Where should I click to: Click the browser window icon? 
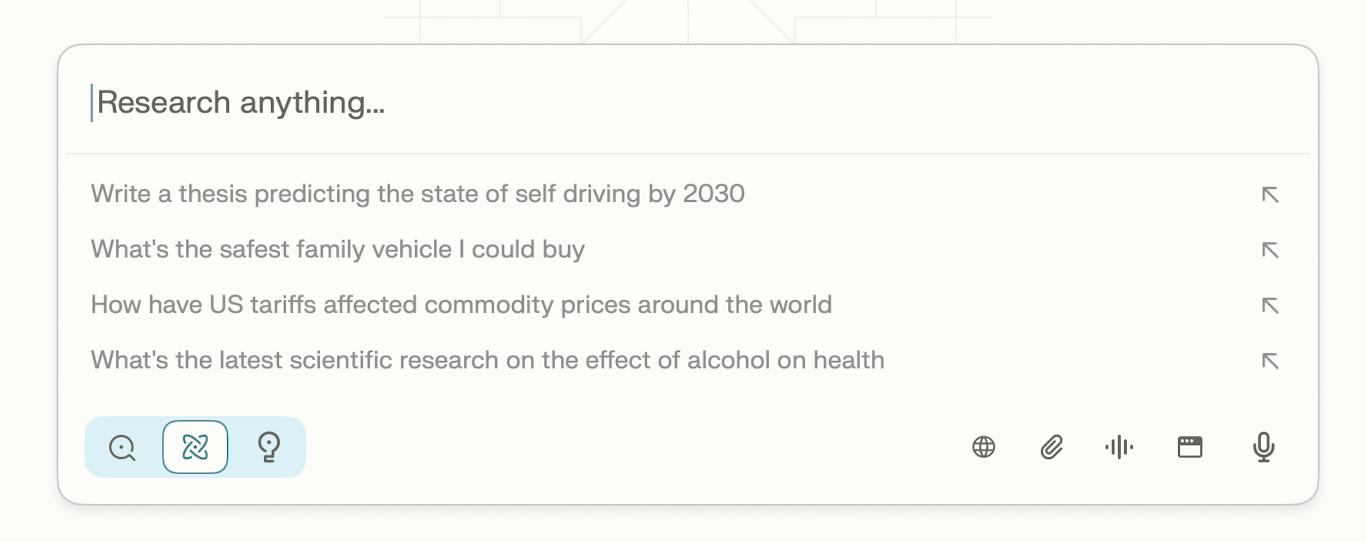pyautogui.click(x=1190, y=447)
